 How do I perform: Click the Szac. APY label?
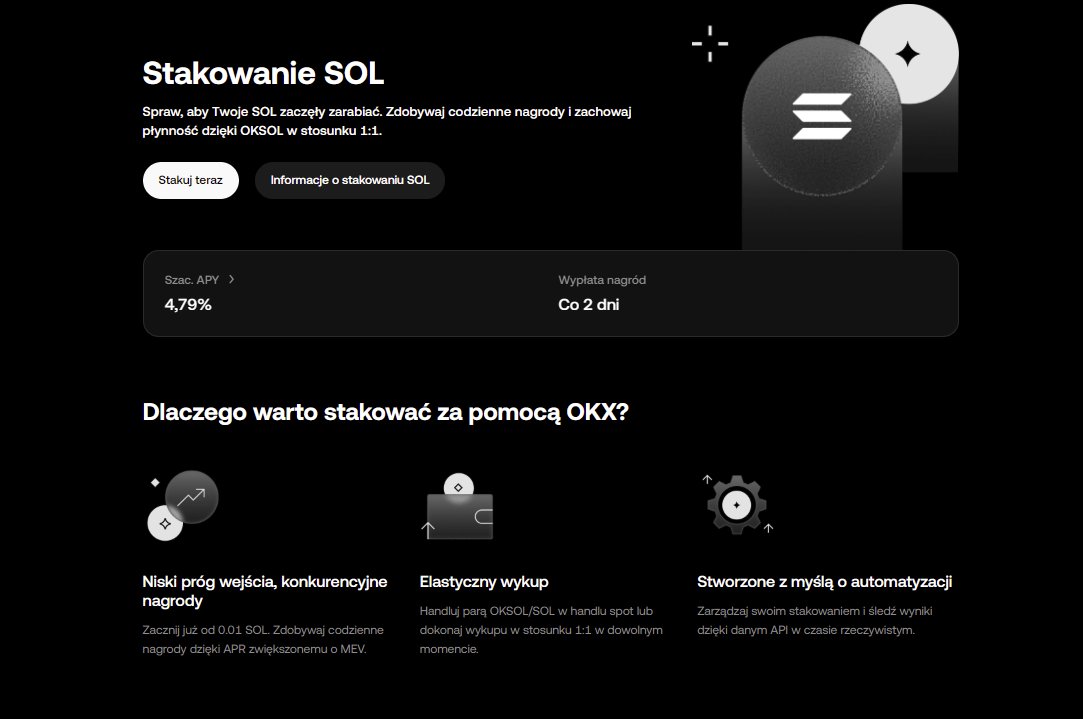point(191,280)
